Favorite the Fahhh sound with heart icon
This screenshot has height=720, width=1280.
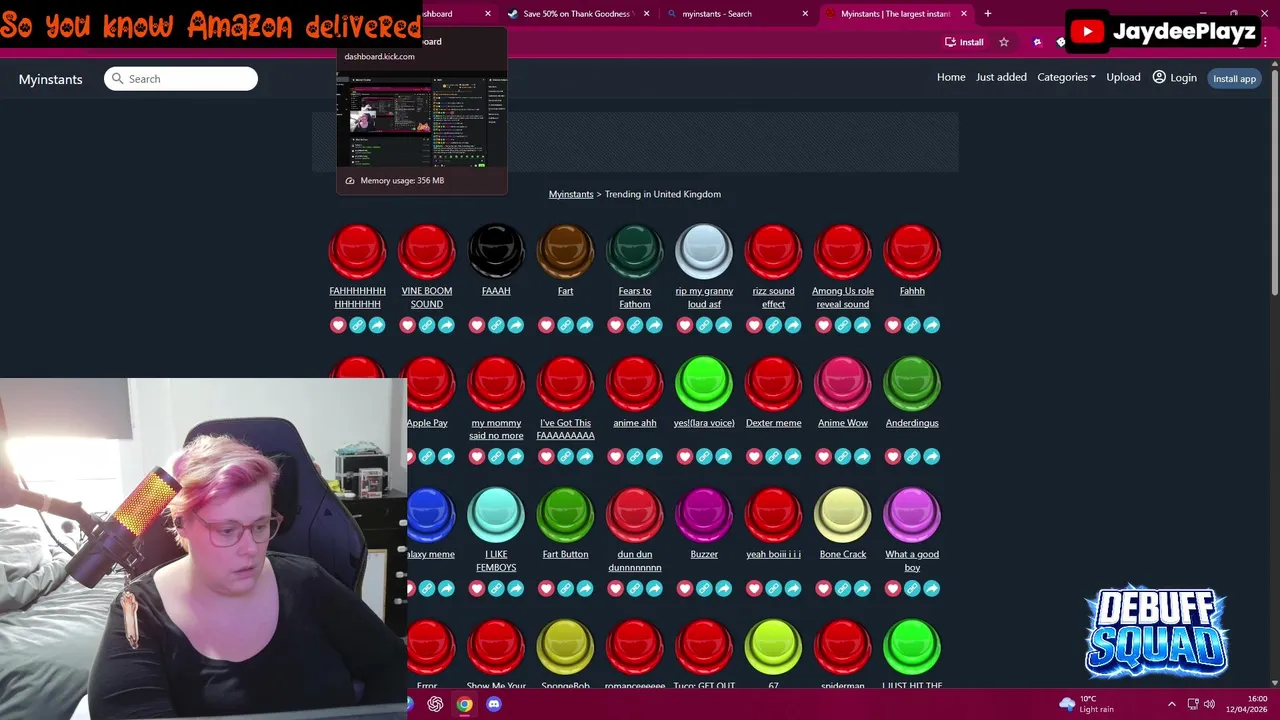click(893, 325)
